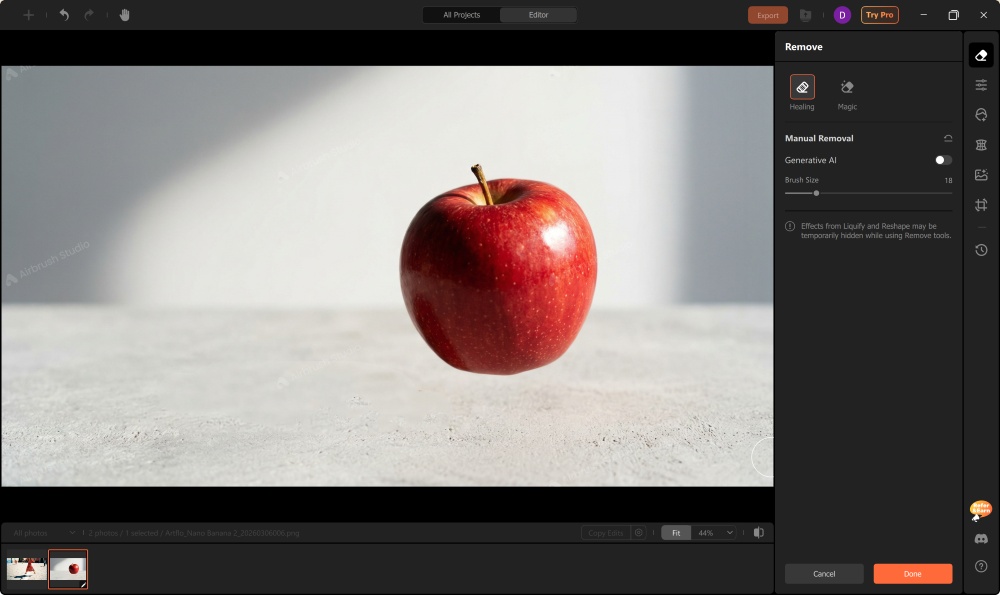Open the edit History panel
This screenshot has height=595, width=1000.
979,250
